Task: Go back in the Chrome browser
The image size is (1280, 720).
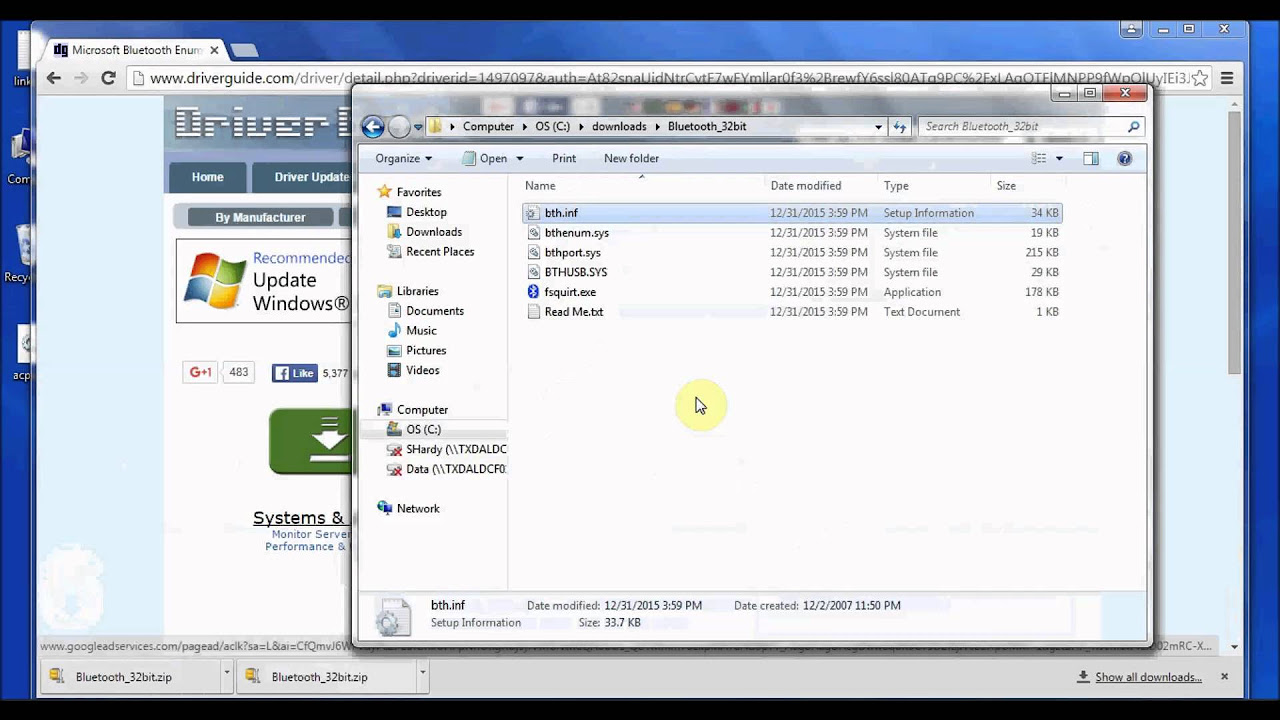Action: tap(54, 78)
